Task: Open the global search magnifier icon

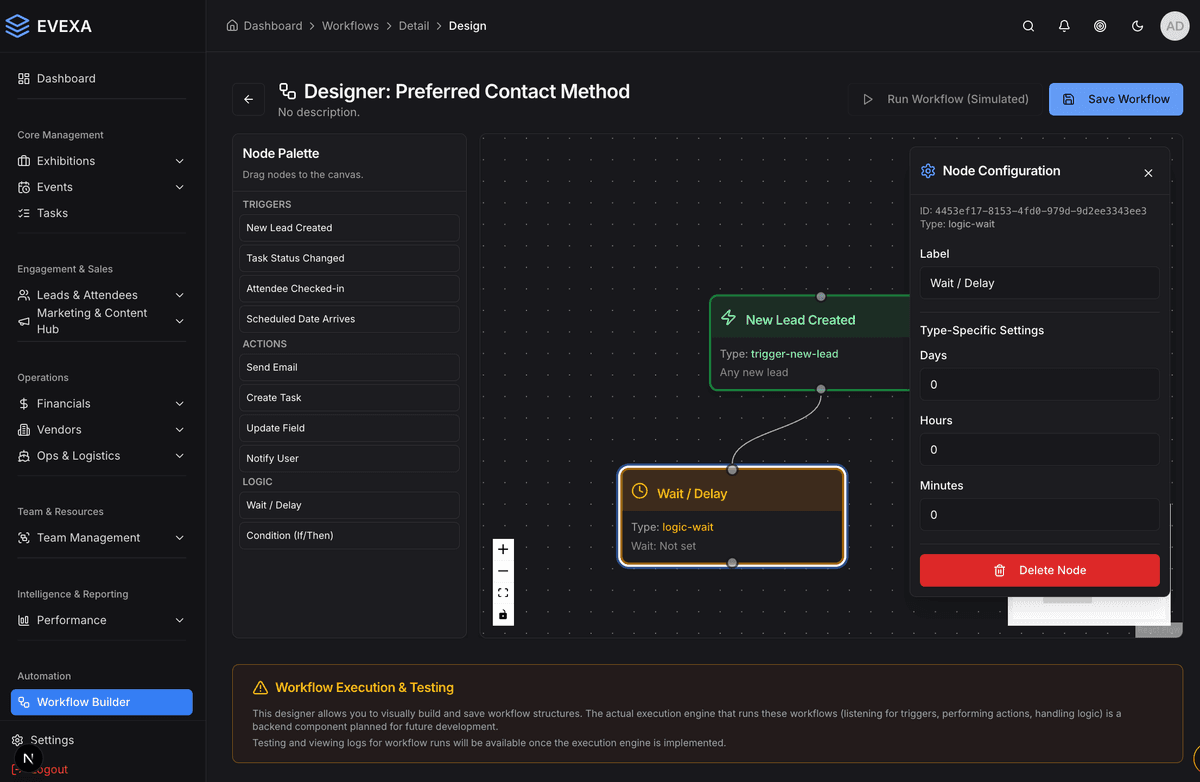Action: pyautogui.click(x=1028, y=26)
